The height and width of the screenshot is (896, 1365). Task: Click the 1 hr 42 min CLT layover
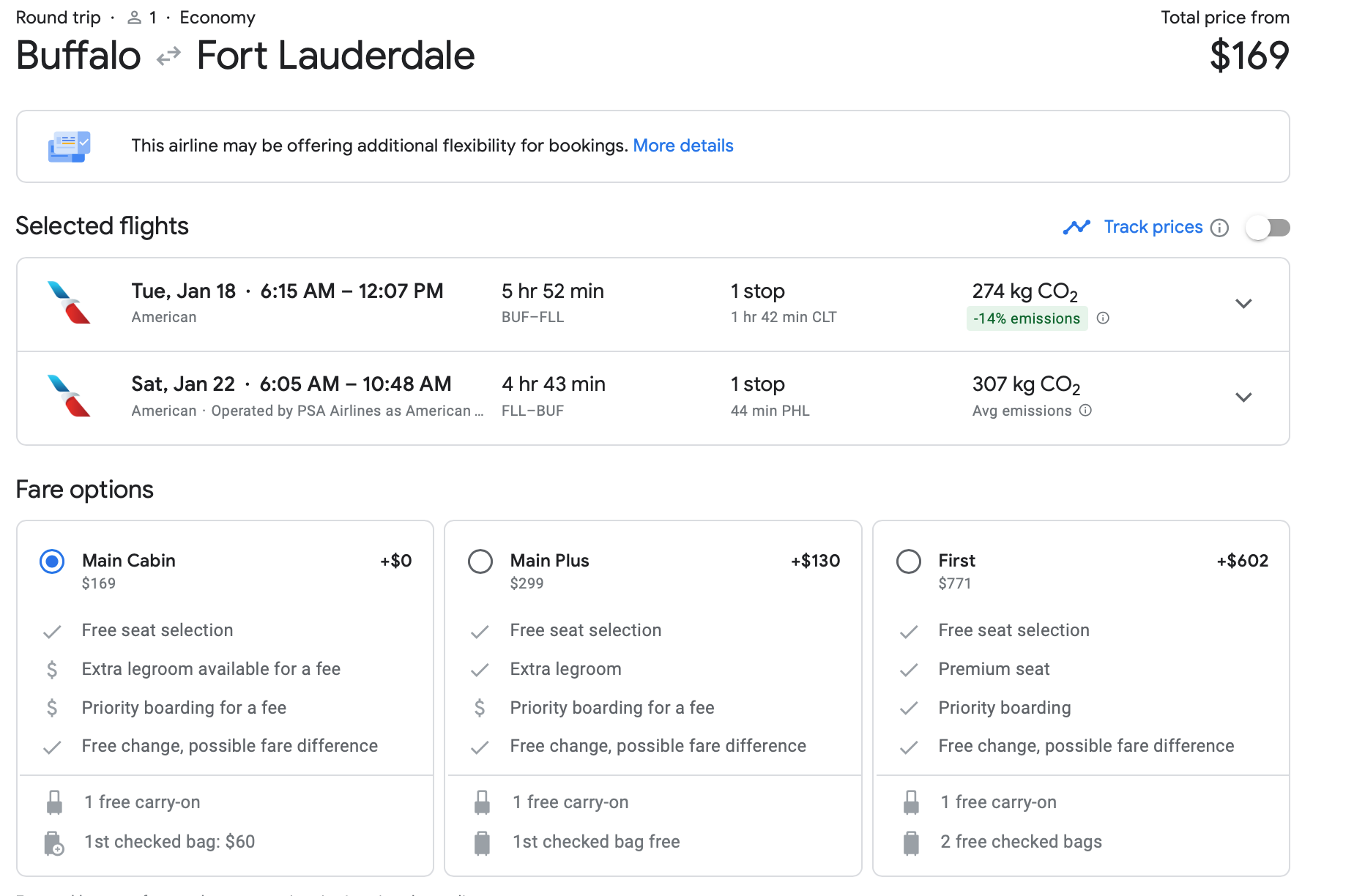pyautogui.click(x=784, y=317)
